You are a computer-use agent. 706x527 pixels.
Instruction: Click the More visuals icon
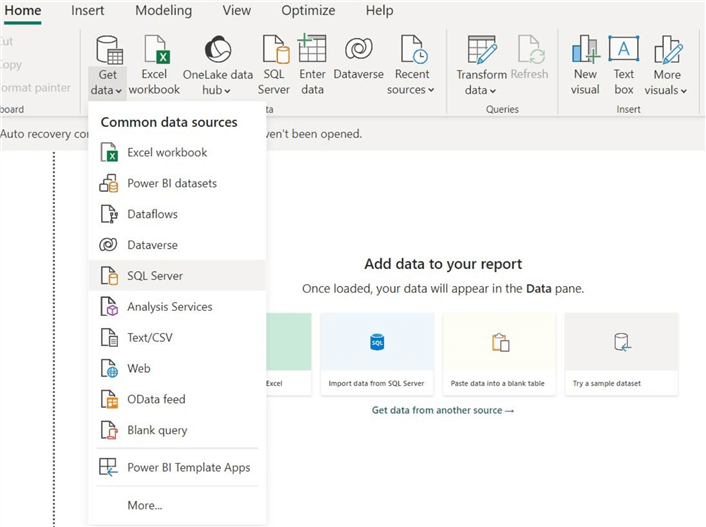coord(668,49)
